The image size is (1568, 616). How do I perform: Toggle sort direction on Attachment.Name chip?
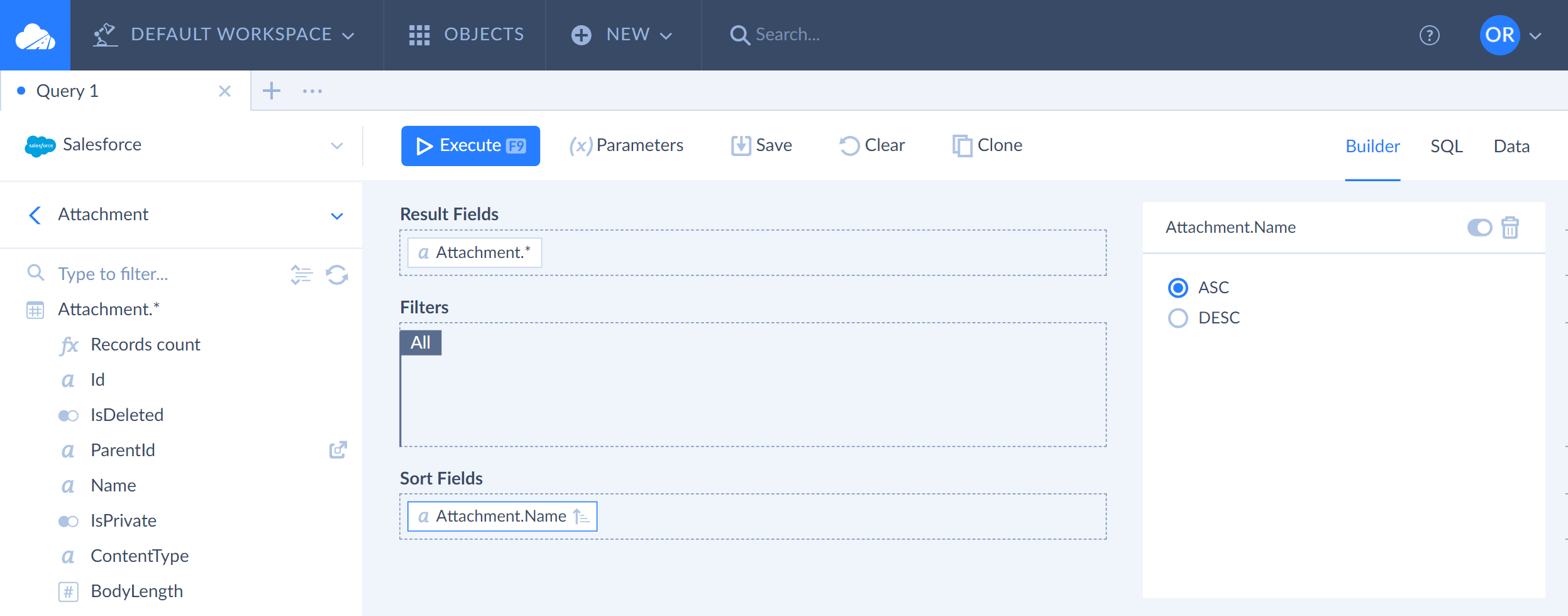(580, 516)
